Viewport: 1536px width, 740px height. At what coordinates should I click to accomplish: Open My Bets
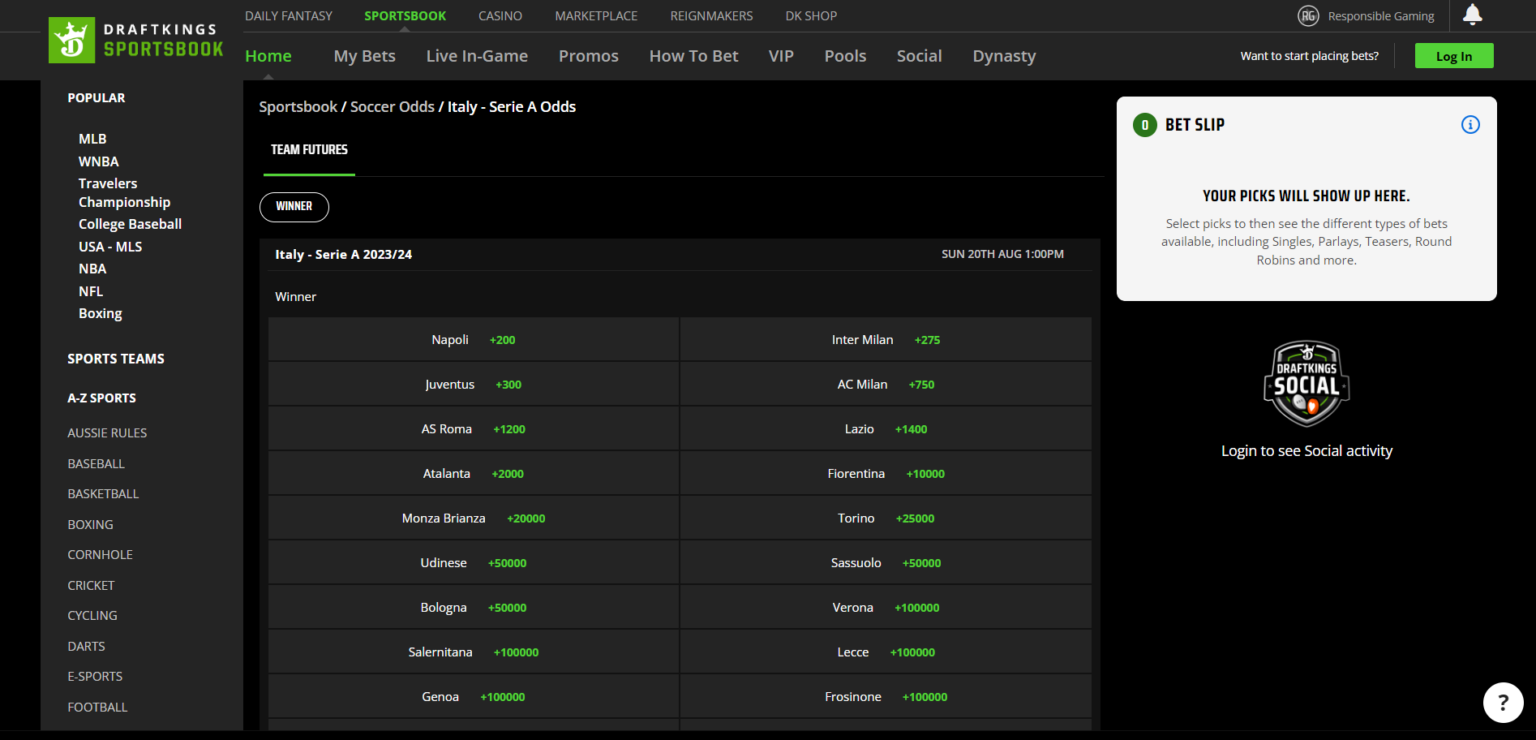(364, 56)
